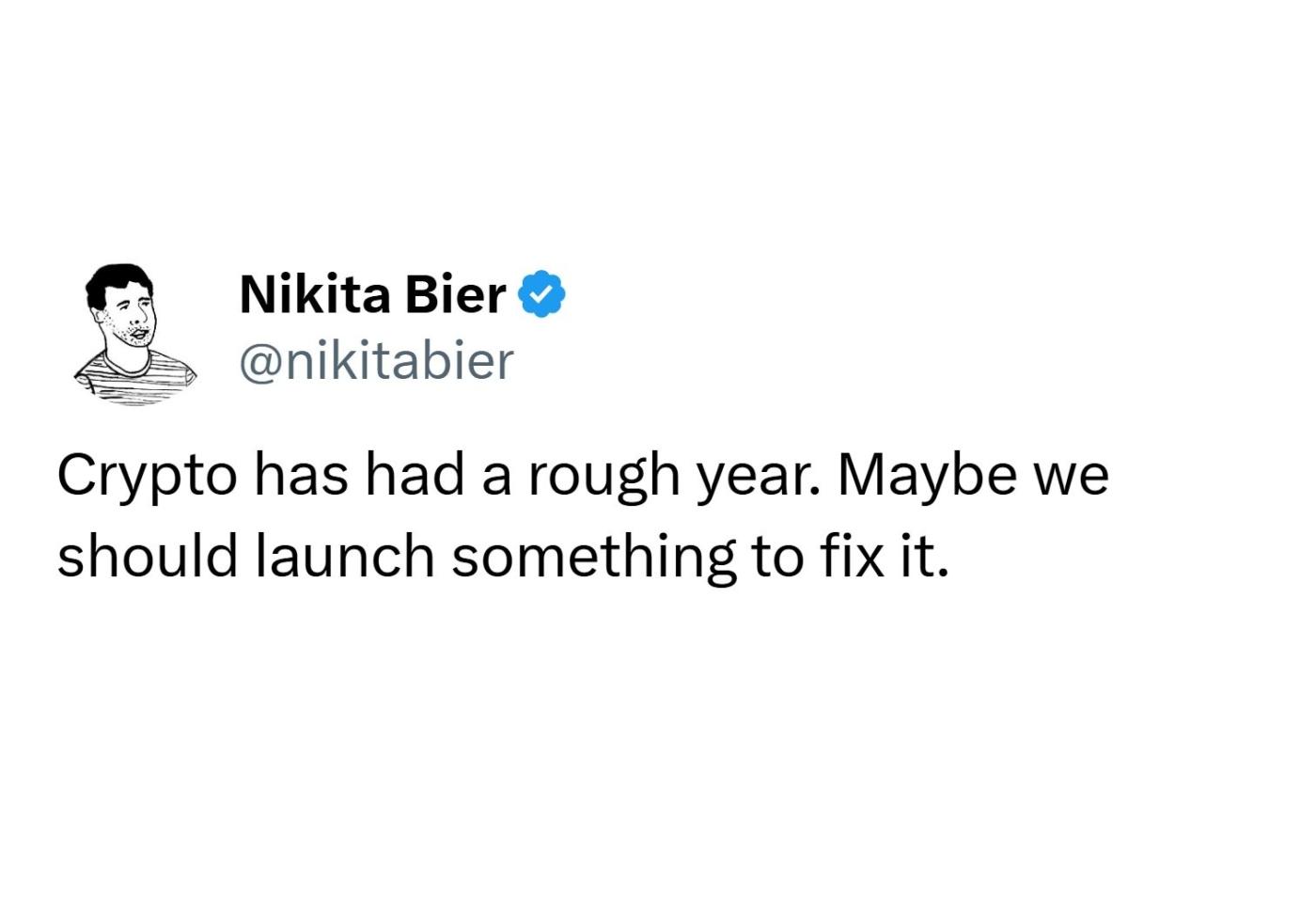Click the surname "Bier" in the header
This screenshot has width=1316, height=897.
455,294
